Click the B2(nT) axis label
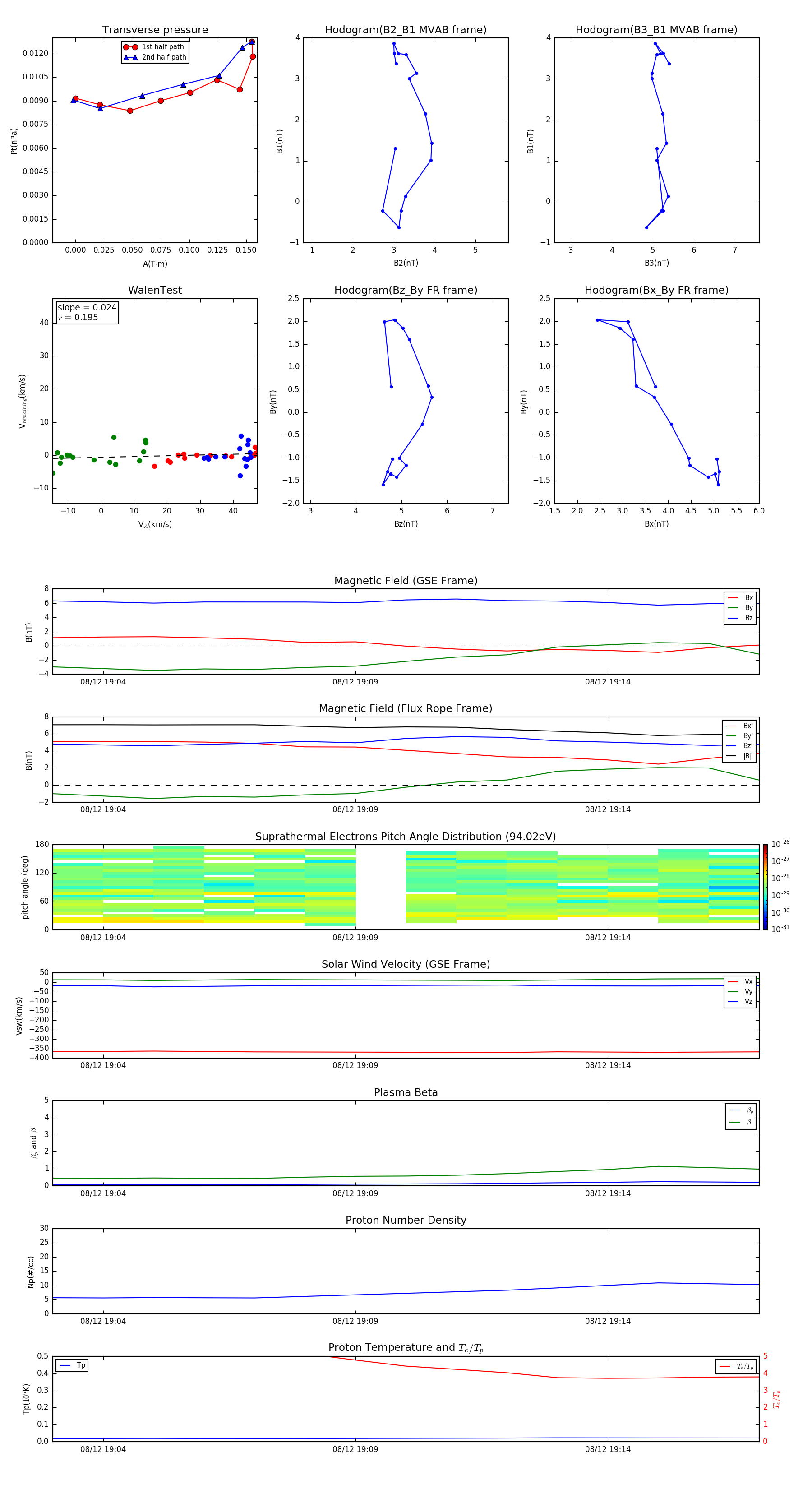This screenshot has width=812, height=1489. [x=406, y=263]
